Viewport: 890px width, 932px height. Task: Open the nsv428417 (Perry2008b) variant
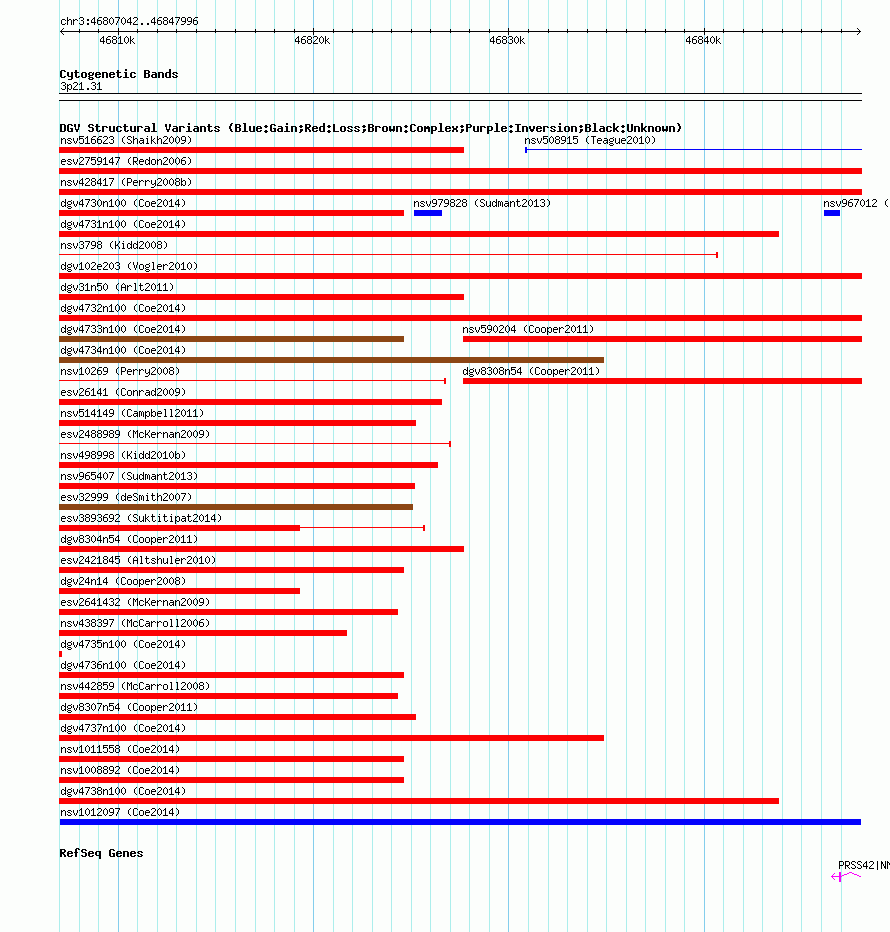126,182
